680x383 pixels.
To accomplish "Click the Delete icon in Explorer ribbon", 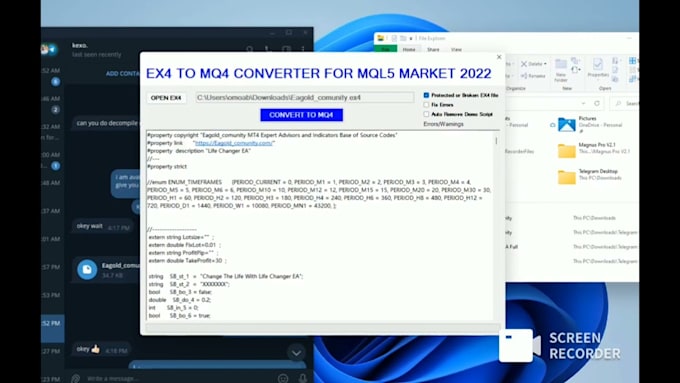I will (524, 64).
